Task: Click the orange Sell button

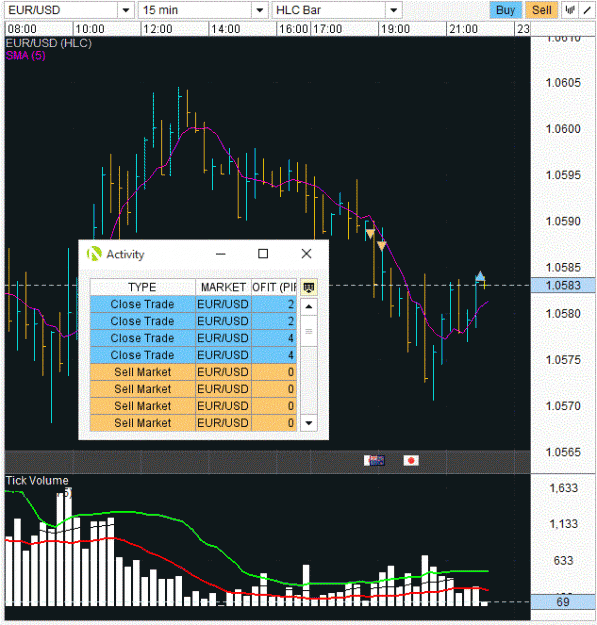Action: [542, 10]
